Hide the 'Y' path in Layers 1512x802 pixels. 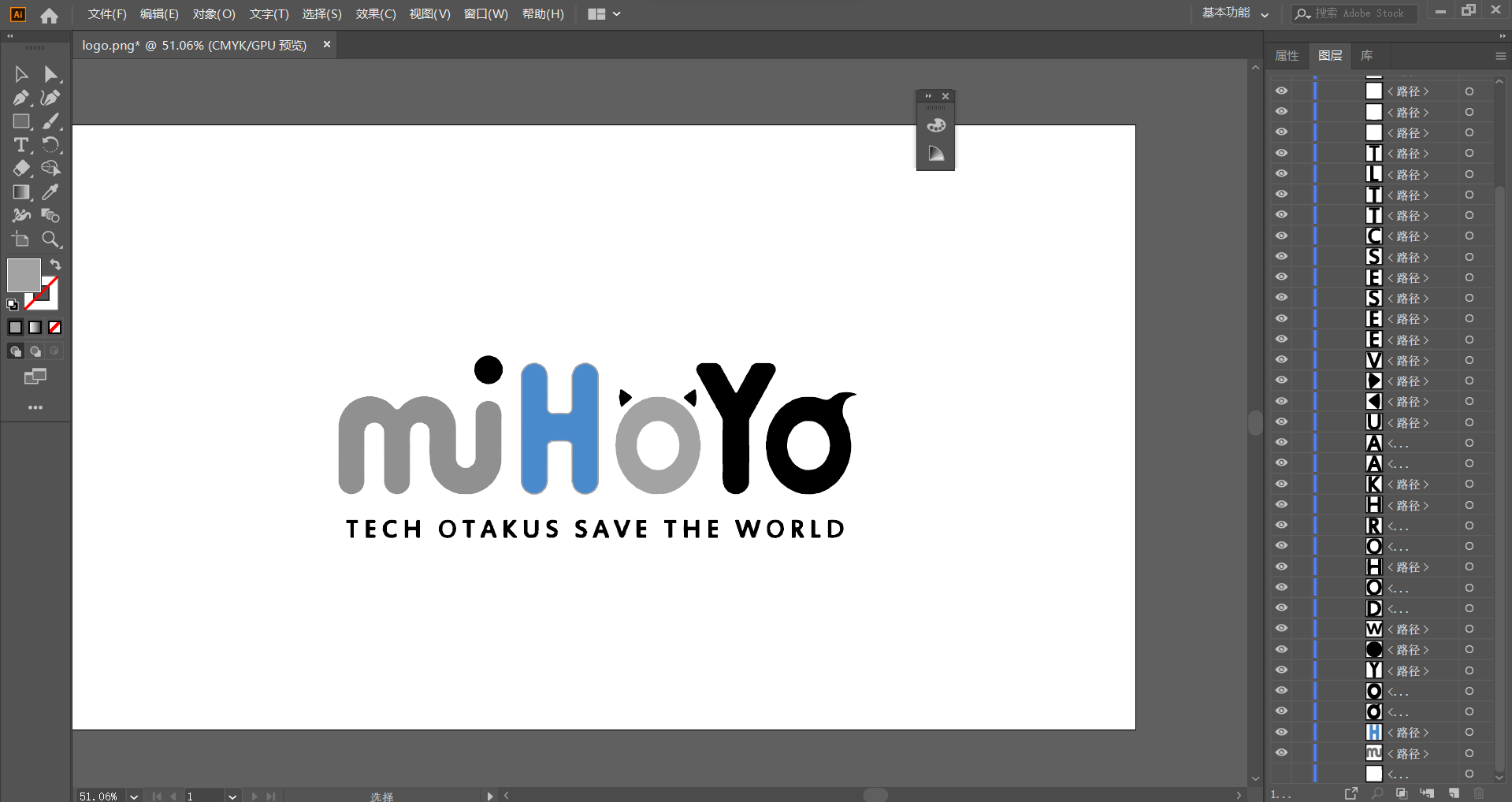[1282, 670]
